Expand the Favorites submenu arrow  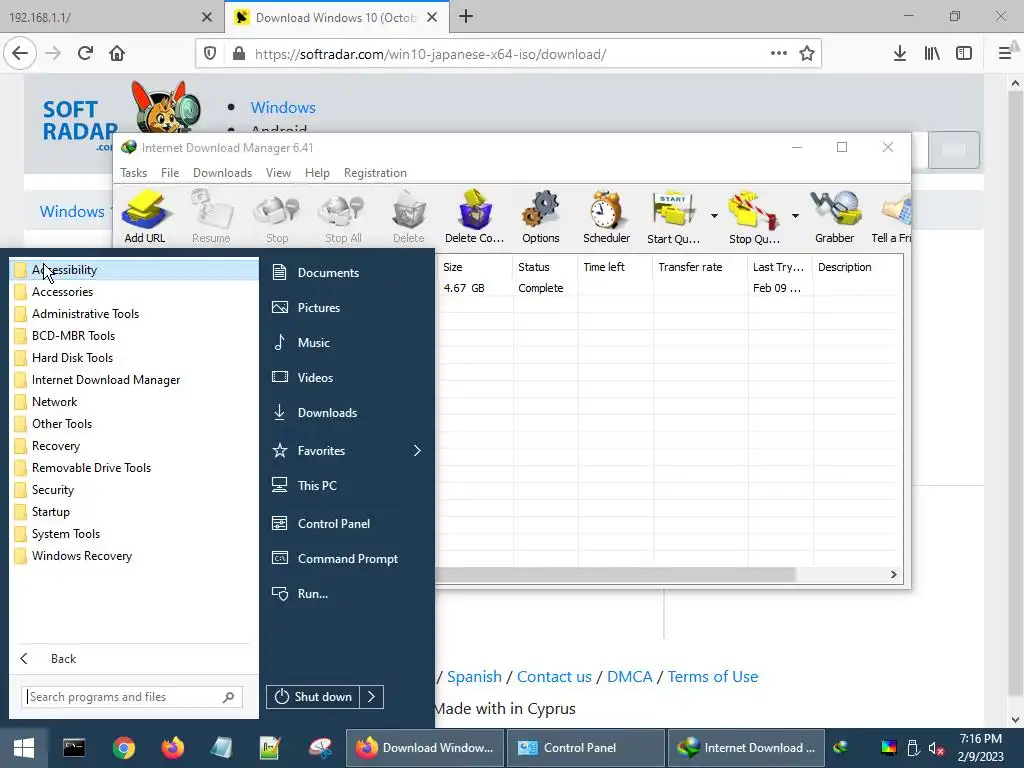417,451
